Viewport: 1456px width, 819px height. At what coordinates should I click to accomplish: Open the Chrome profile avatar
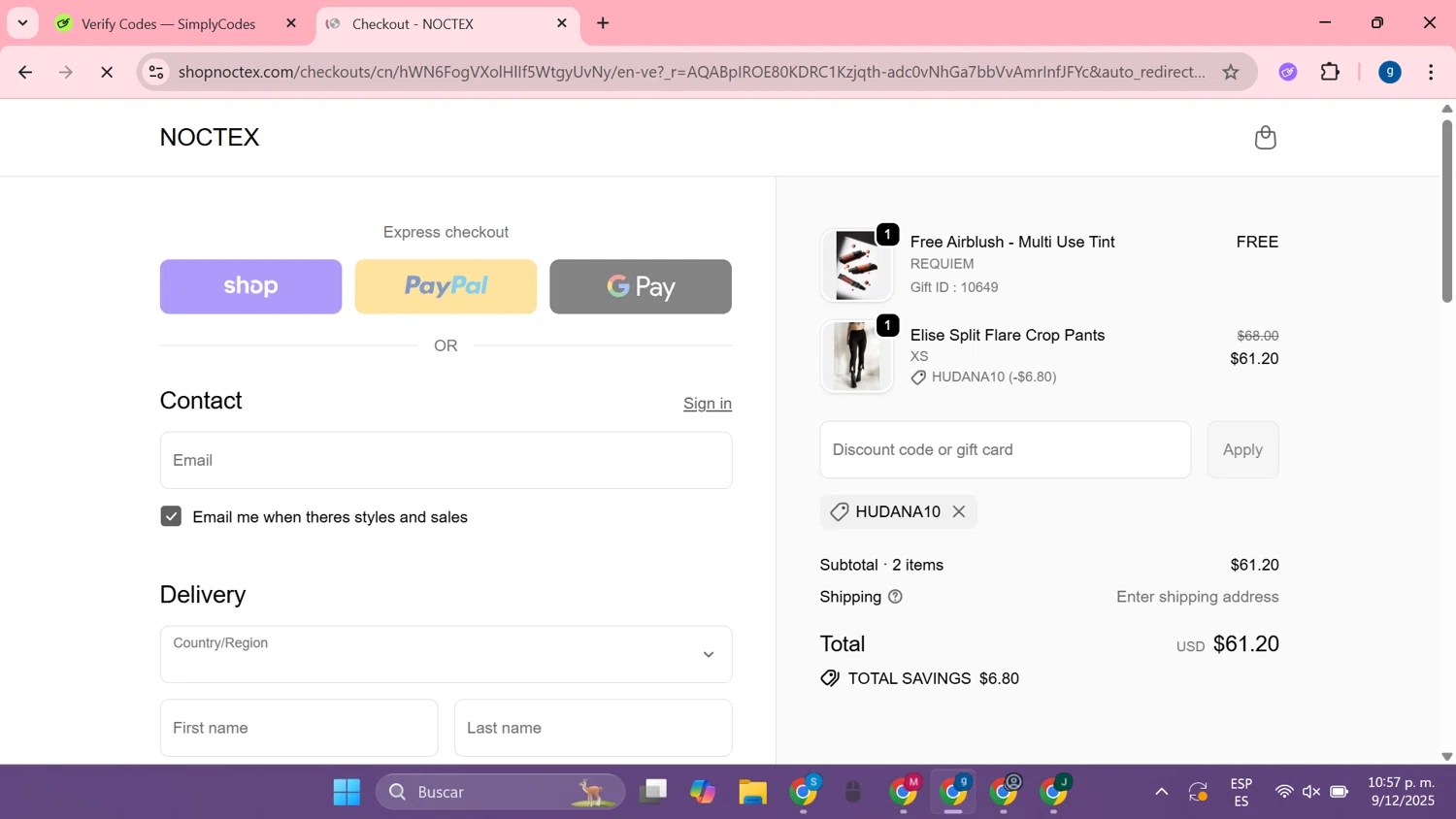pyautogui.click(x=1390, y=72)
